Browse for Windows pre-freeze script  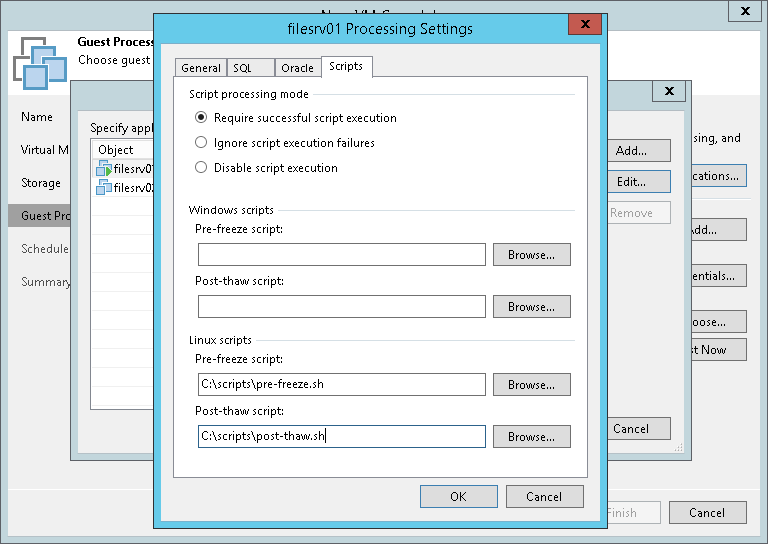click(531, 255)
